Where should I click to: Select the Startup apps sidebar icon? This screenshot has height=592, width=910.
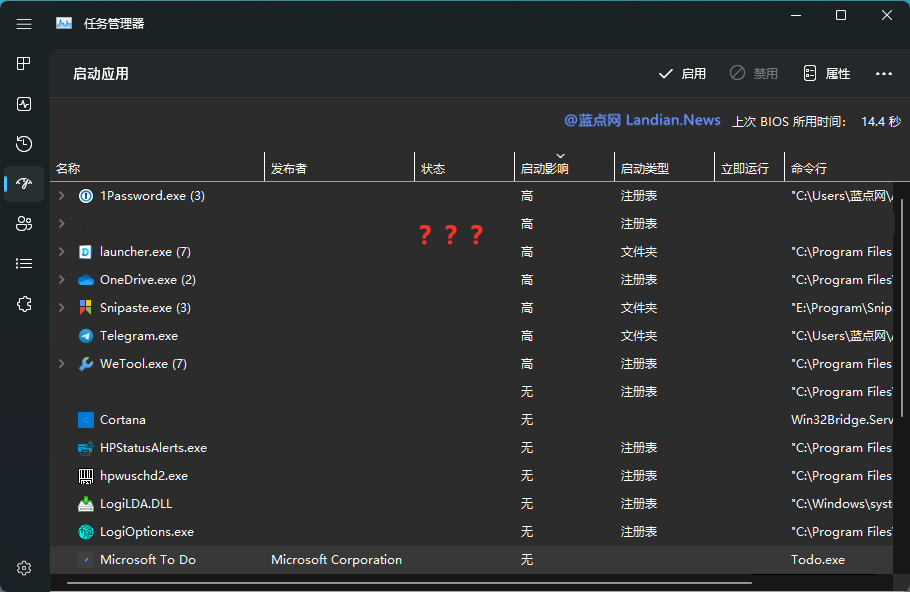coord(23,183)
